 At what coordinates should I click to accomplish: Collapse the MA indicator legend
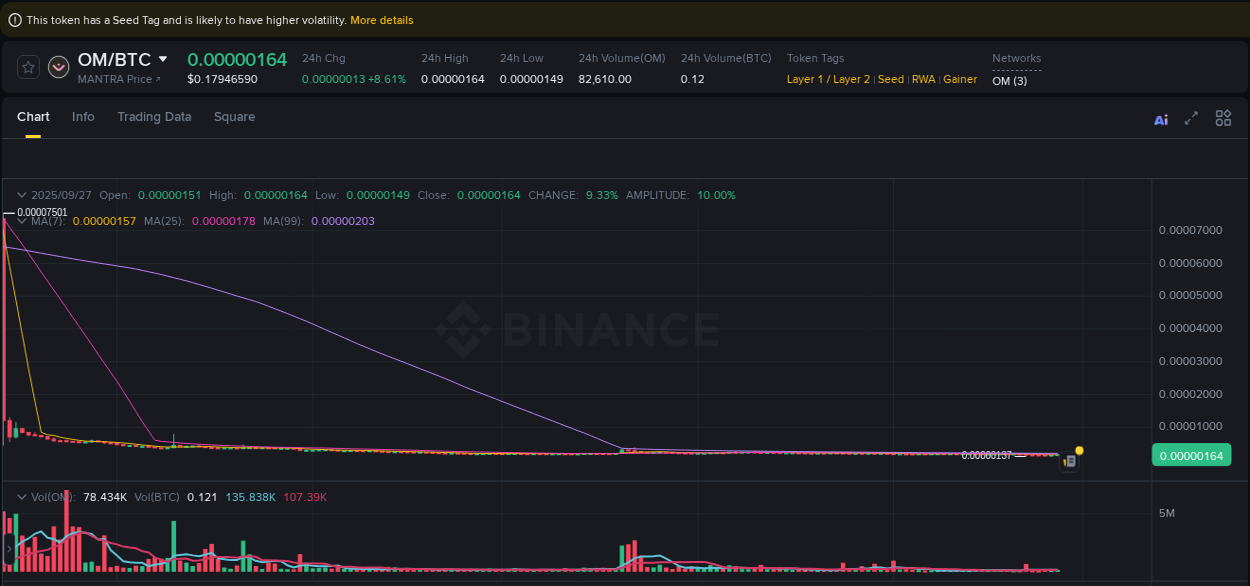pyautogui.click(x=20, y=220)
